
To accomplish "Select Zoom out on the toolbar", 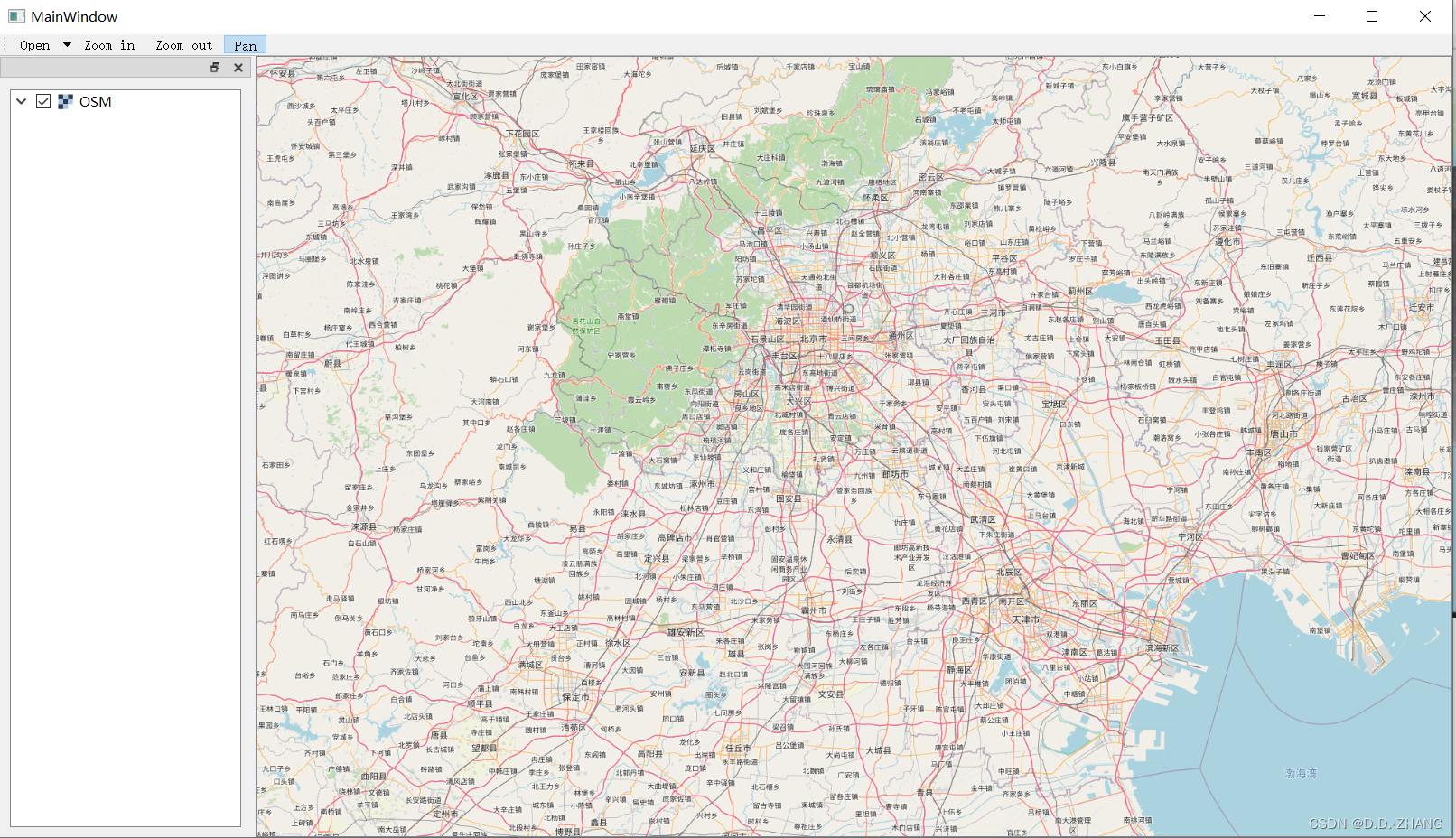I will tap(183, 45).
